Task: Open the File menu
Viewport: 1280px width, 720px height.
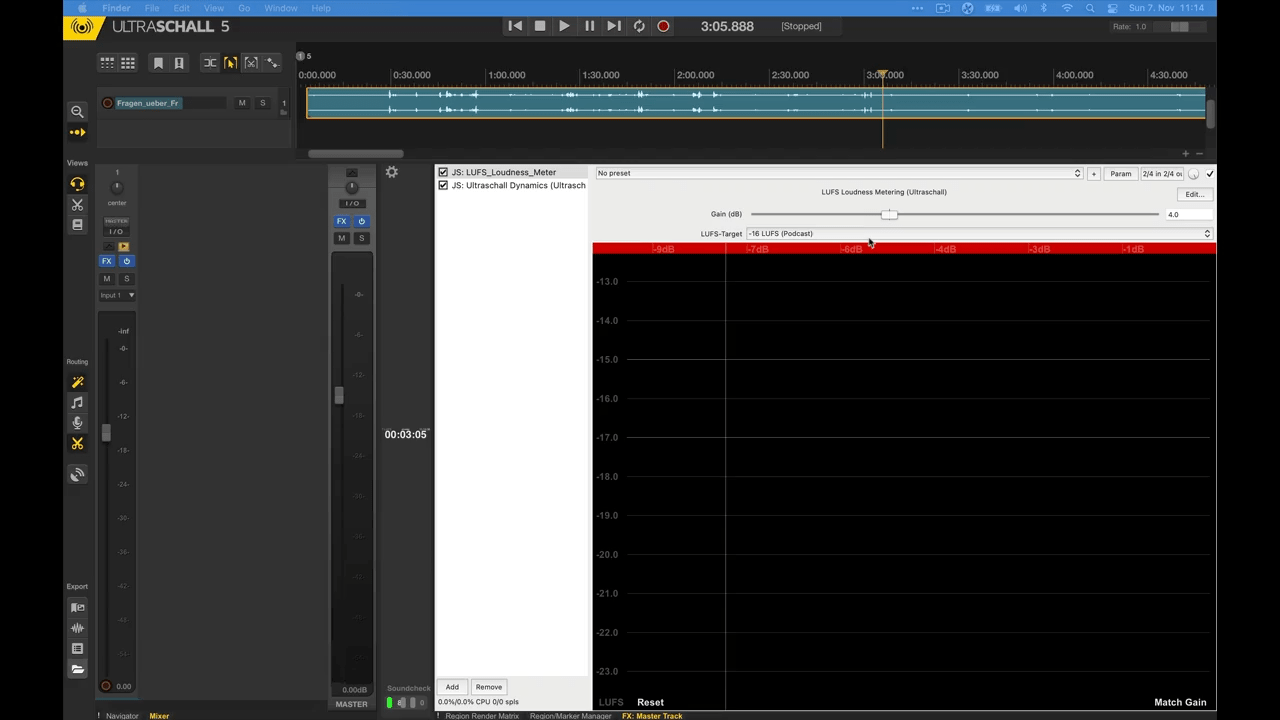Action: tap(152, 8)
